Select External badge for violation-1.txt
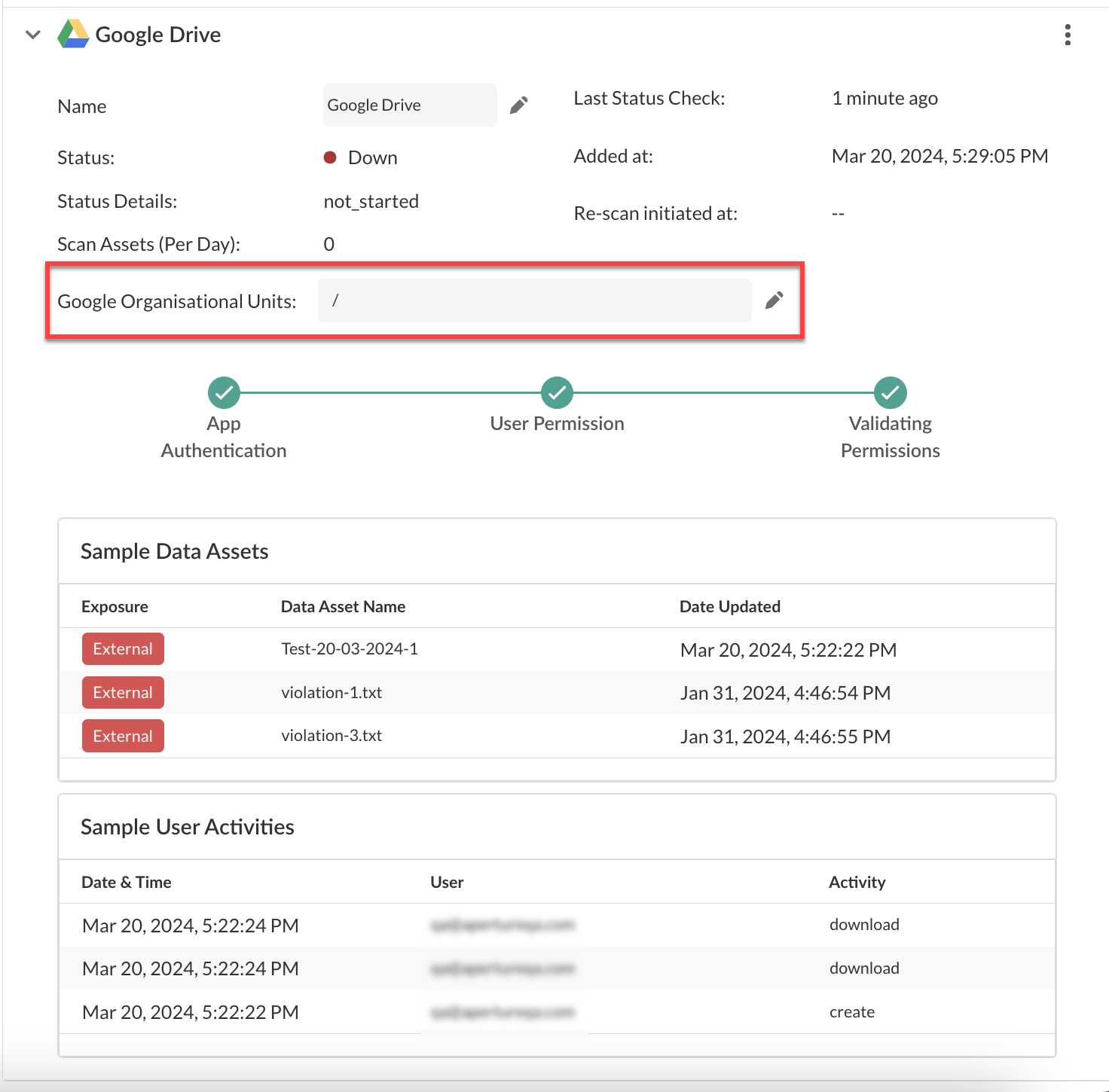This screenshot has width=1109, height=1092. (x=123, y=693)
